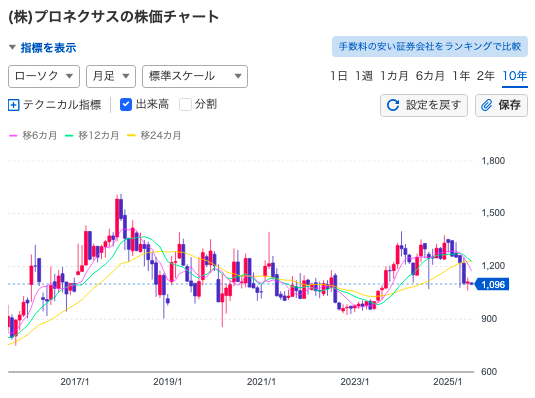Click the 2025/1 date axis label
This screenshot has width=535, height=398.
click(x=448, y=382)
